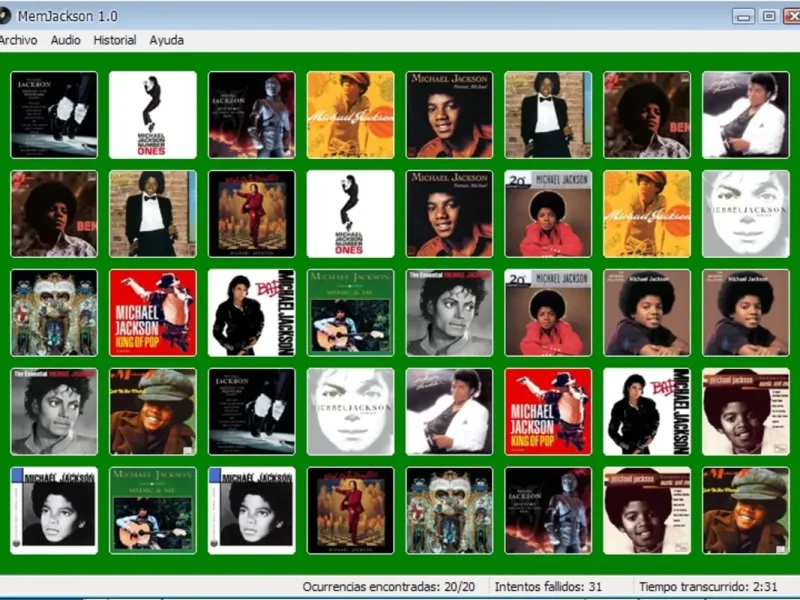
Task: Click the Number Ones cover in second row
Action: coord(351,214)
